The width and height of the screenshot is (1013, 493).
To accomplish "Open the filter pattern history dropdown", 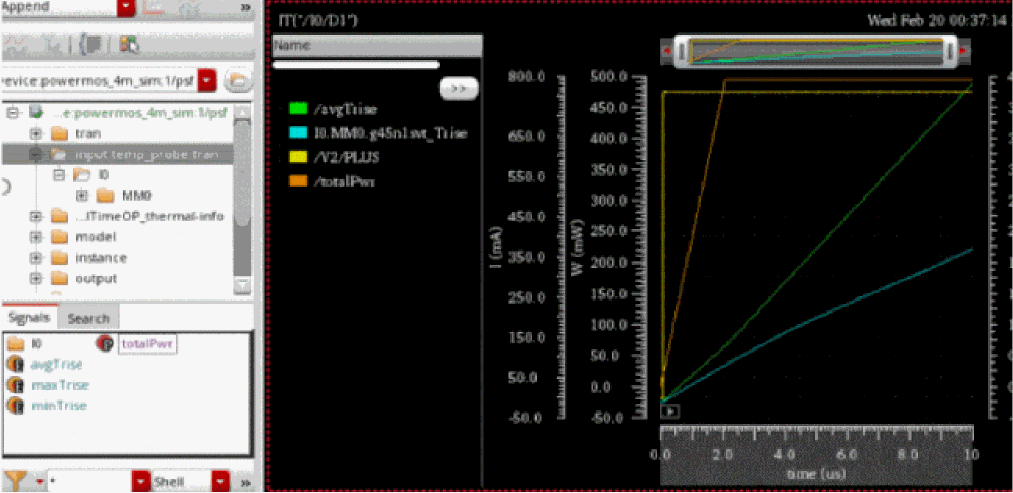I will pyautogui.click(x=141, y=482).
